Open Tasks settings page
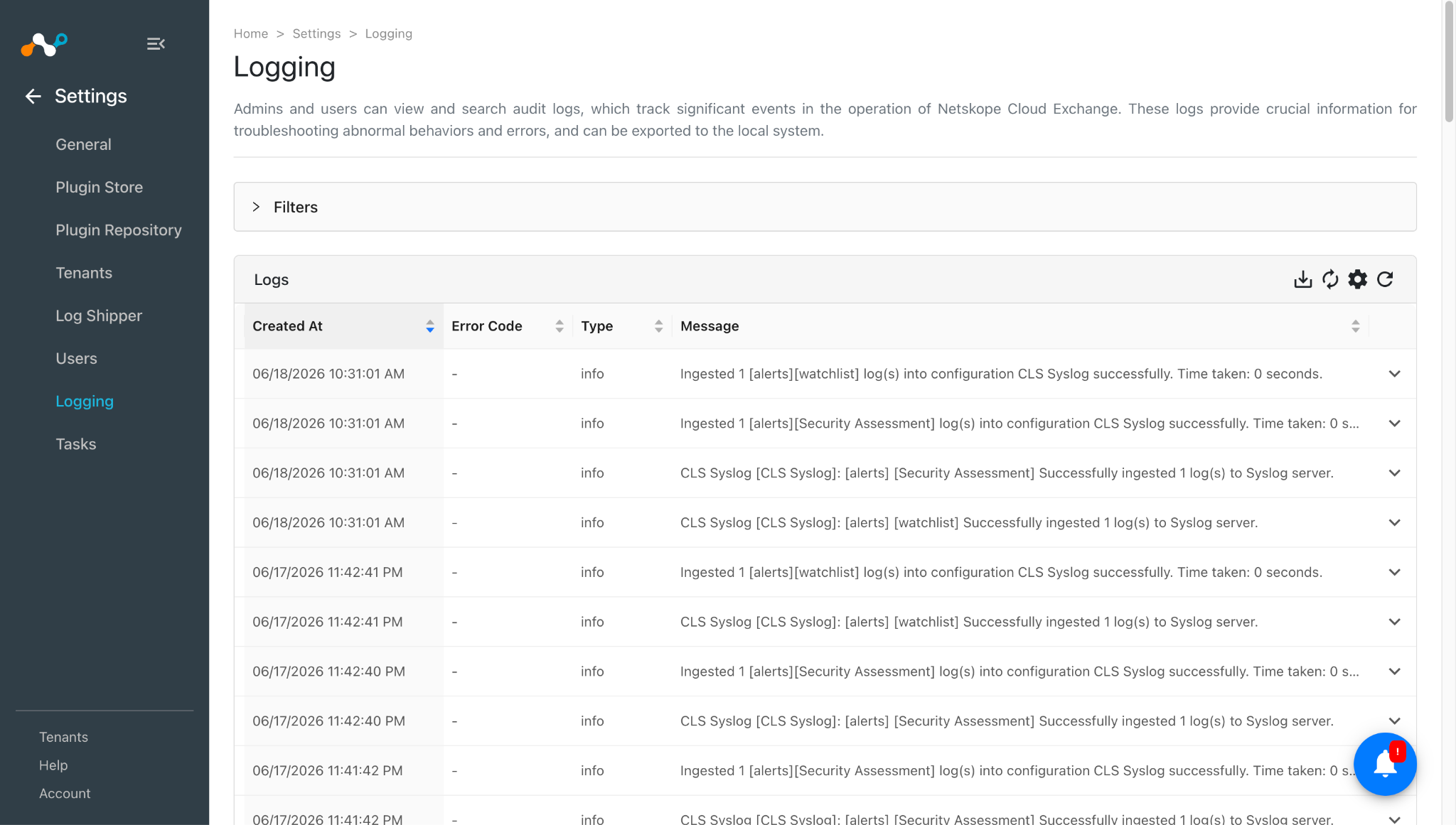Image resolution: width=1456 pixels, height=825 pixels. coord(75,444)
